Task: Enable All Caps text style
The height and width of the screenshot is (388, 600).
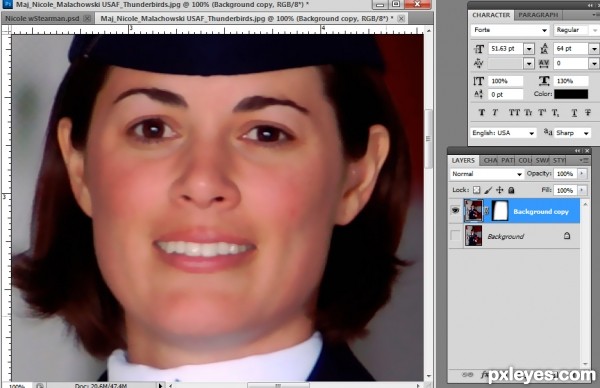Action: [x=514, y=112]
